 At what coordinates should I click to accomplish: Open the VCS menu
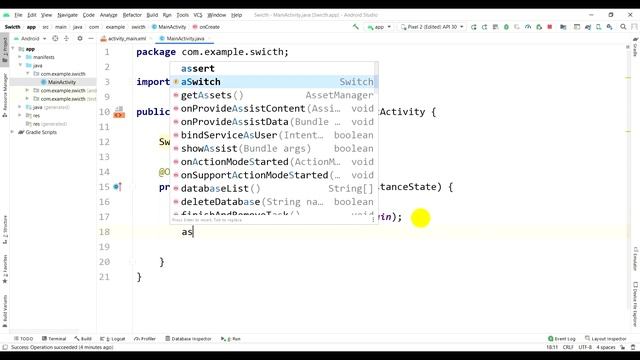click(x=198, y=15)
